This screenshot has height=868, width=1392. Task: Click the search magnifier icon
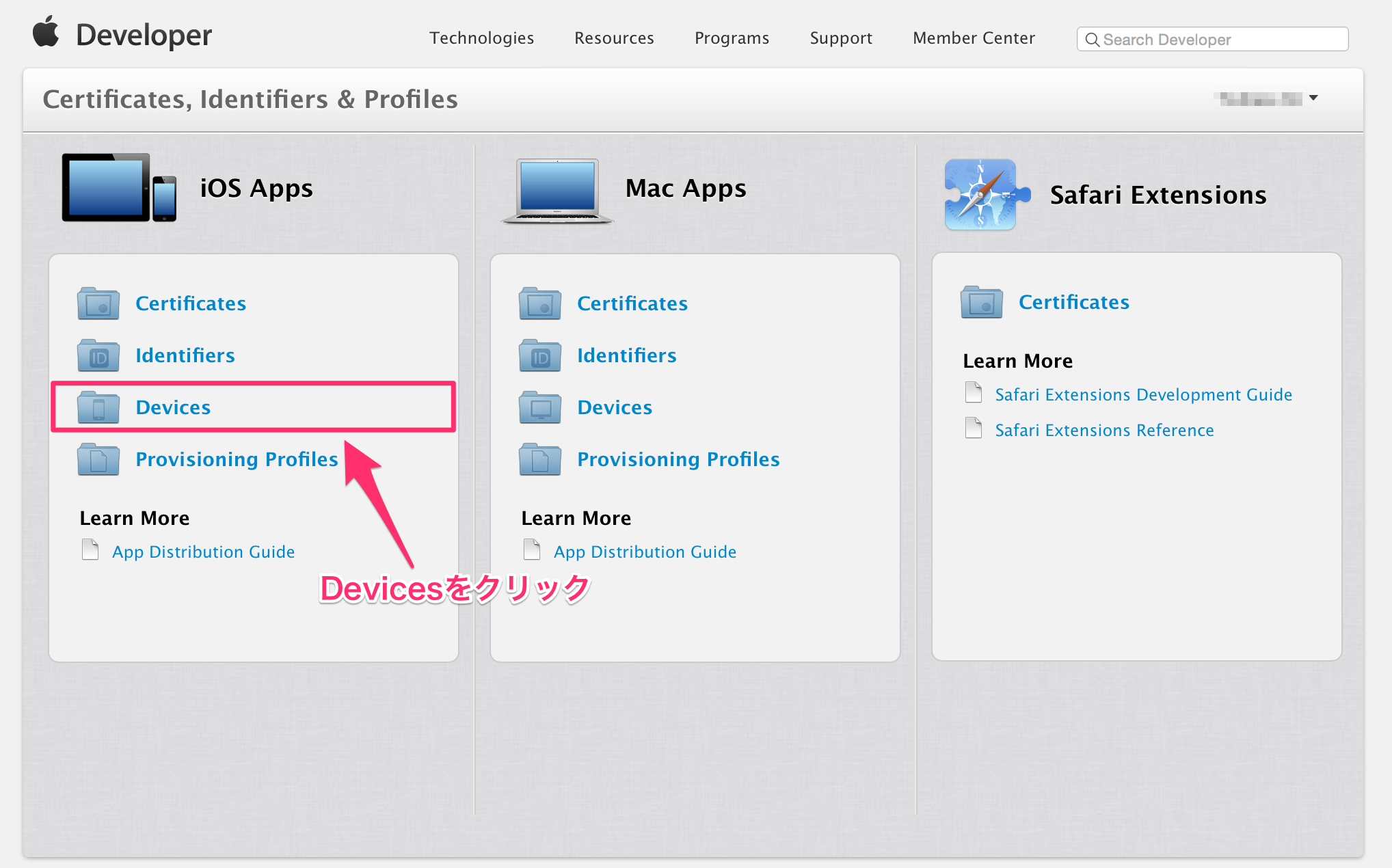pos(1093,40)
